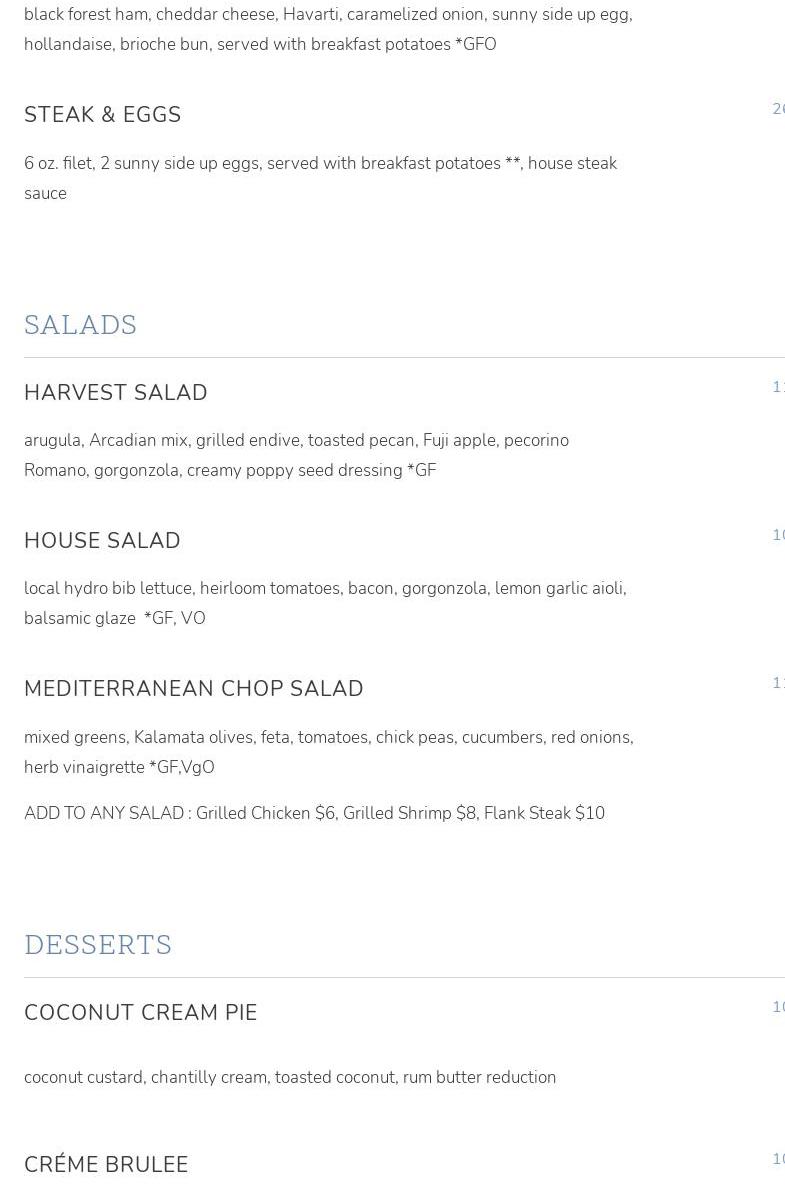Select the HARVEST SALAD title
This screenshot has width=785, height=1198.
pyautogui.click(x=116, y=393)
